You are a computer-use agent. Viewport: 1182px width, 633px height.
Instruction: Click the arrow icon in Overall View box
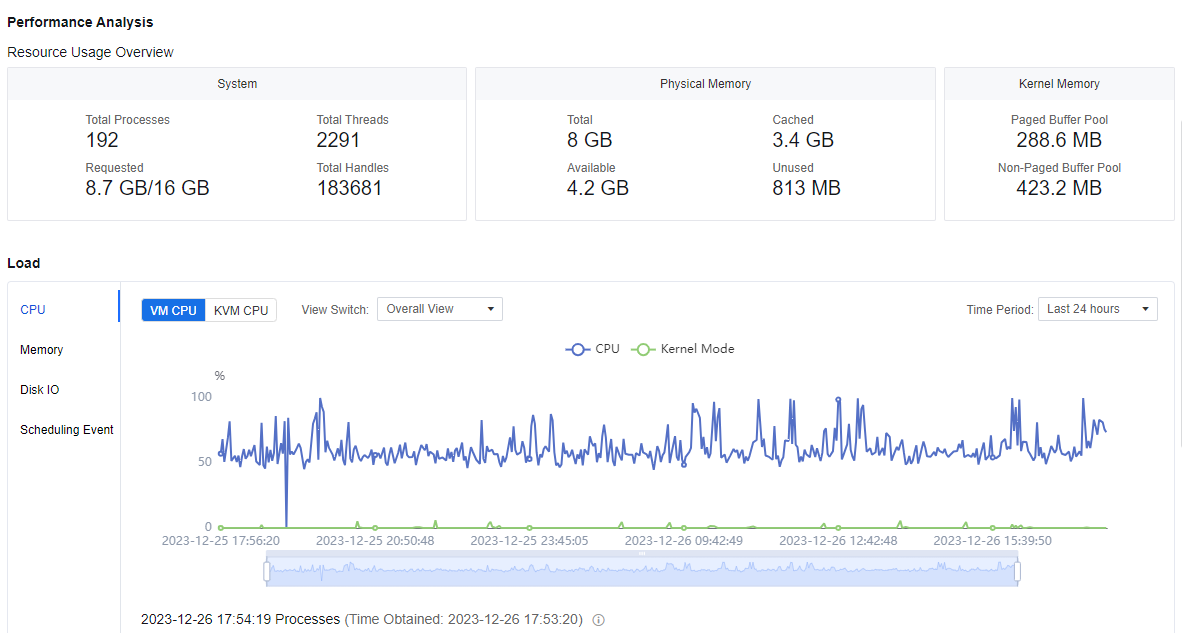490,309
